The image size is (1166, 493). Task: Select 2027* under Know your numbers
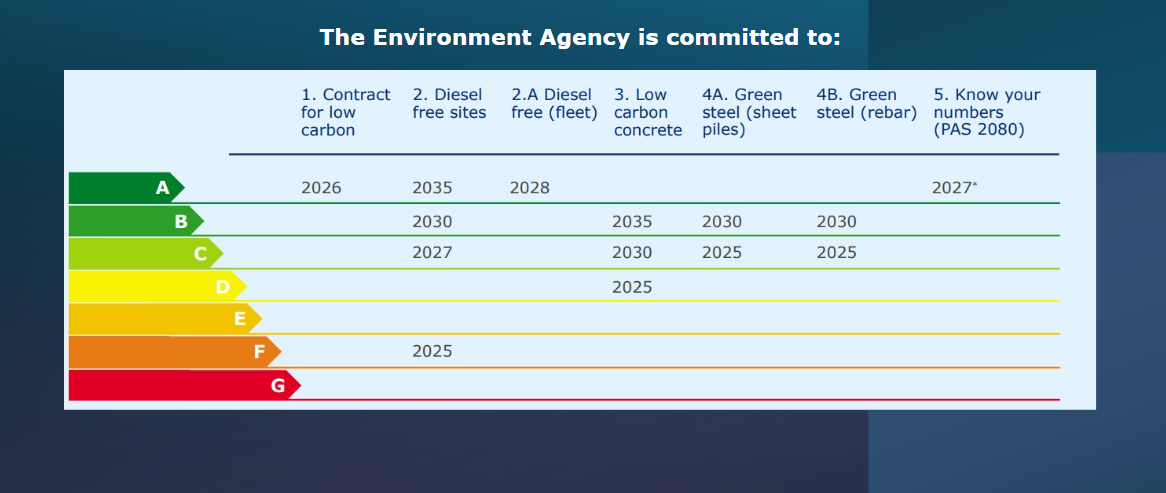(954, 187)
